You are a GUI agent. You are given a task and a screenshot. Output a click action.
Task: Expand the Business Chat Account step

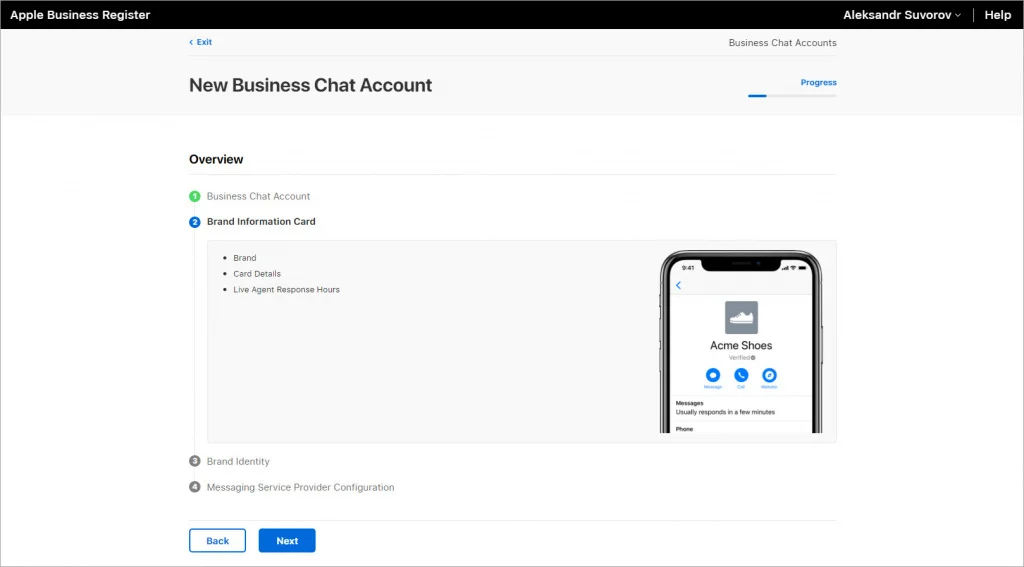pos(259,196)
